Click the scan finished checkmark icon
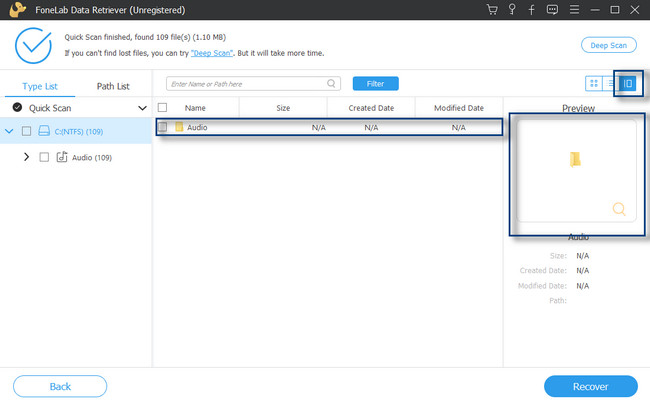Image resolution: width=650 pixels, height=411 pixels. pos(33,46)
